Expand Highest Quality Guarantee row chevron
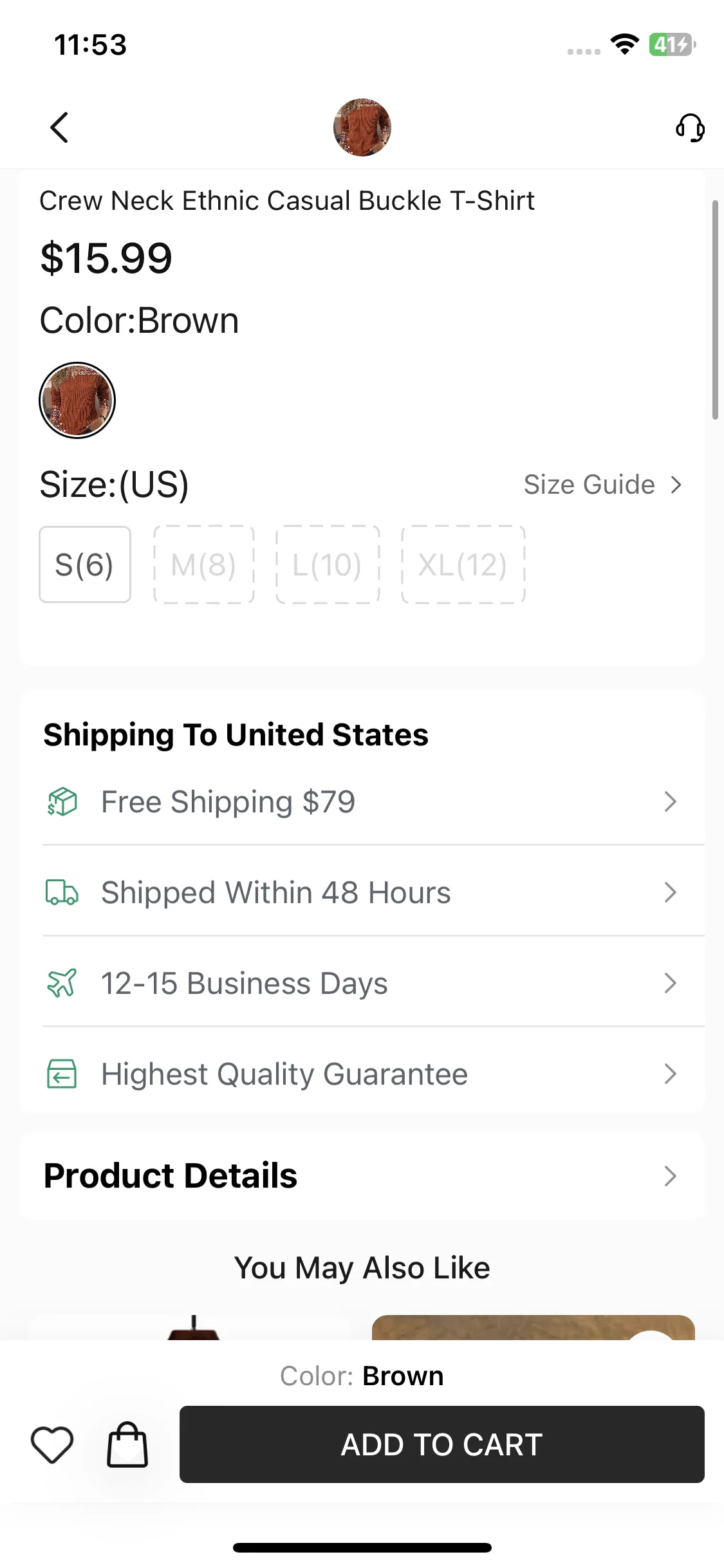This screenshot has height=1568, width=724. 671,1074
